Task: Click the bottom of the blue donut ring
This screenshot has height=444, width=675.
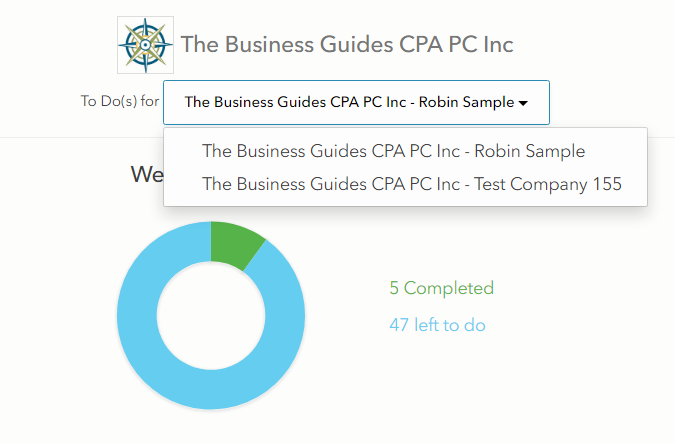Action: [x=211, y=389]
